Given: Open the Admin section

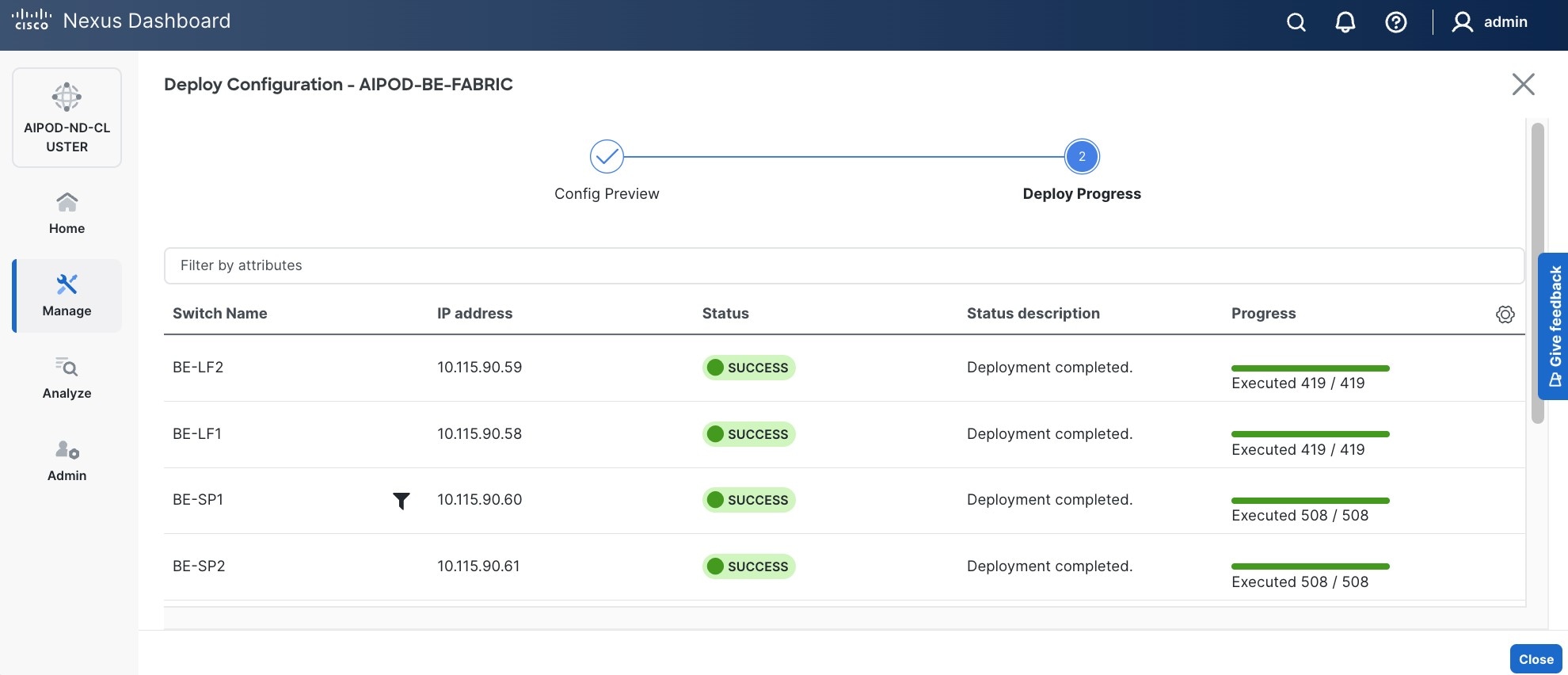Looking at the screenshot, I should tap(67, 460).
